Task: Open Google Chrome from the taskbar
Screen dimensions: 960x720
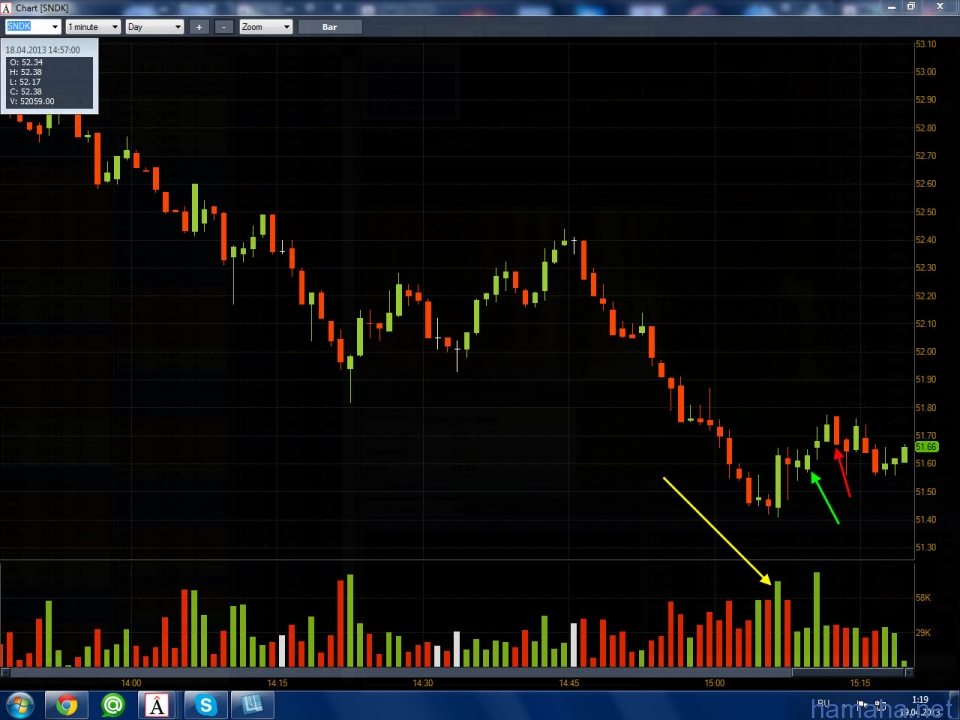Action: tap(67, 705)
